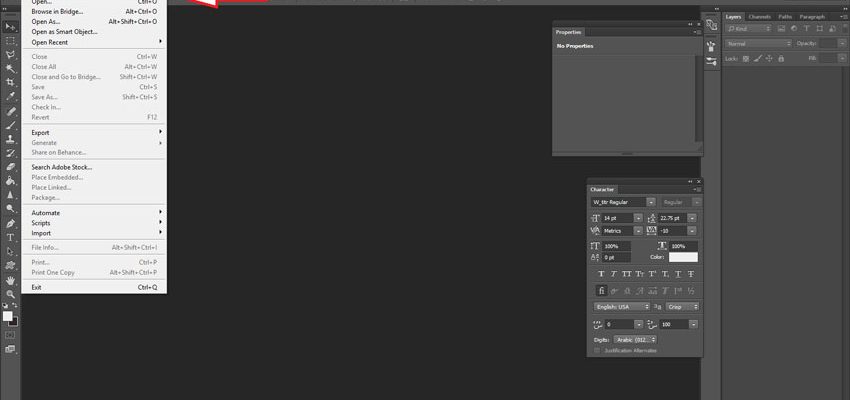
Task: Filter layers by smart objects
Action: 832,29
